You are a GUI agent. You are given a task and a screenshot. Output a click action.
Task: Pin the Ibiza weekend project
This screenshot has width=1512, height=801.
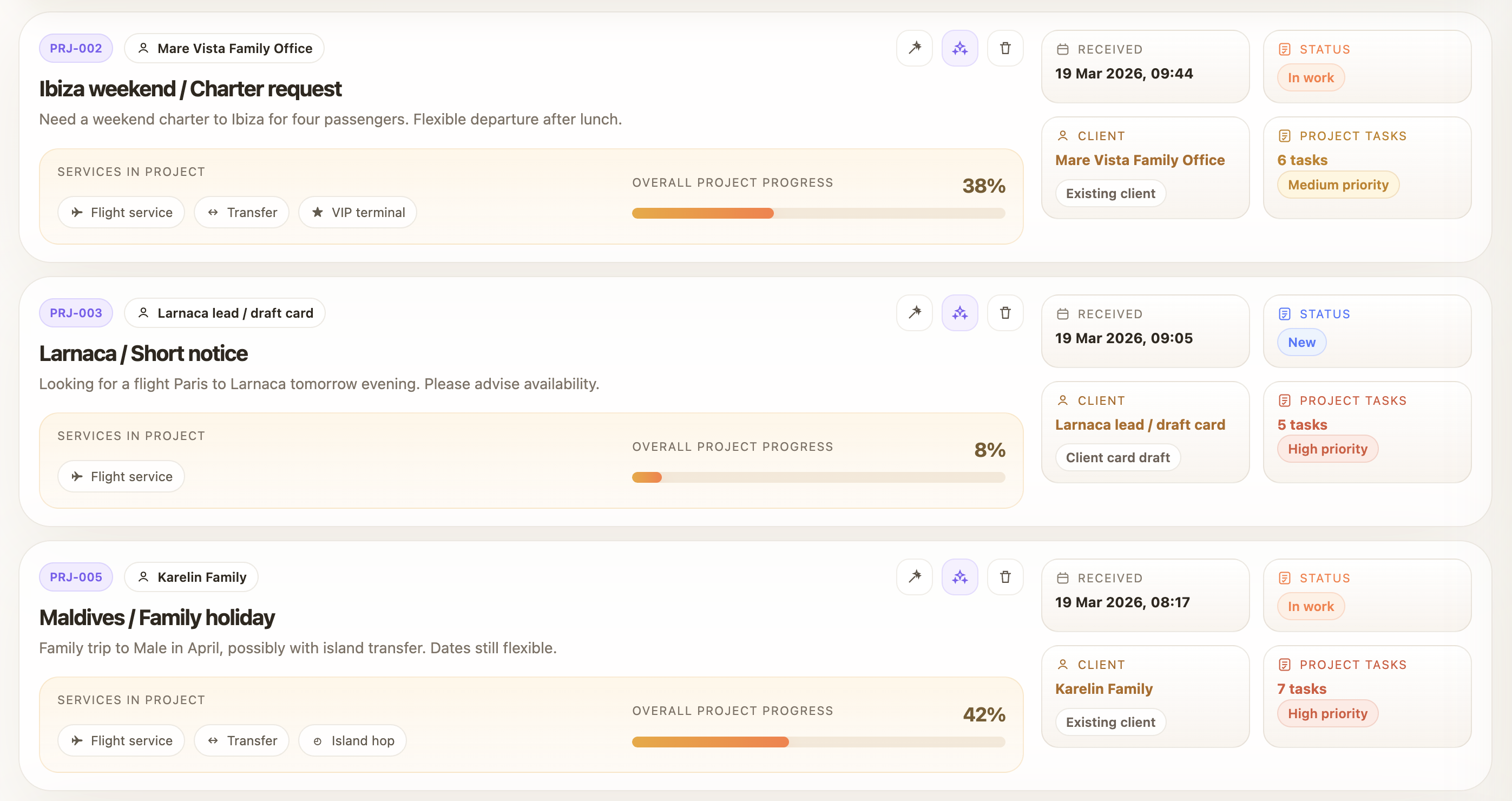[915, 48]
